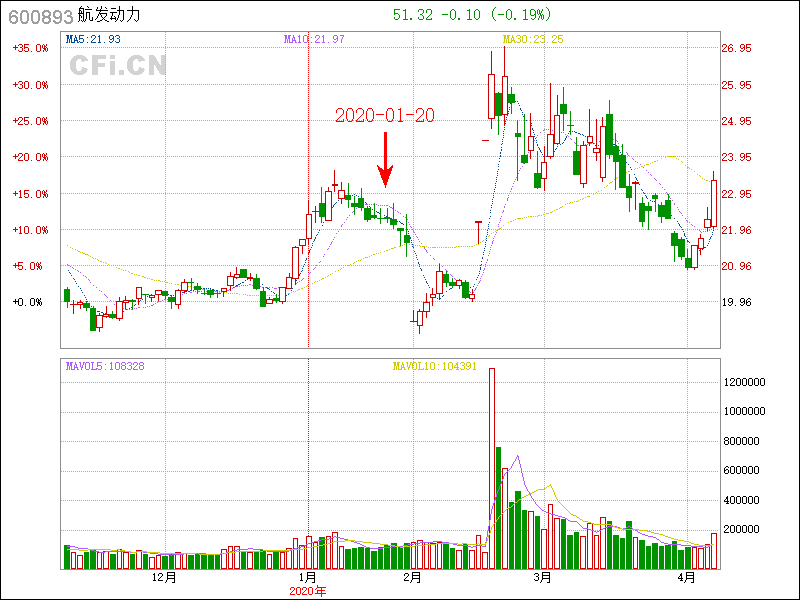The width and height of the screenshot is (800, 600).
Task: Click the 2月 label on the time axis
Action: coord(412,578)
